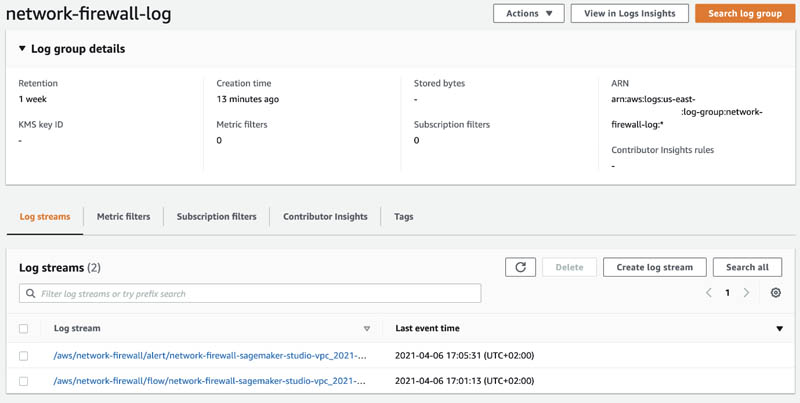Click the Search all button
The height and width of the screenshot is (403, 800).
pyautogui.click(x=747, y=267)
